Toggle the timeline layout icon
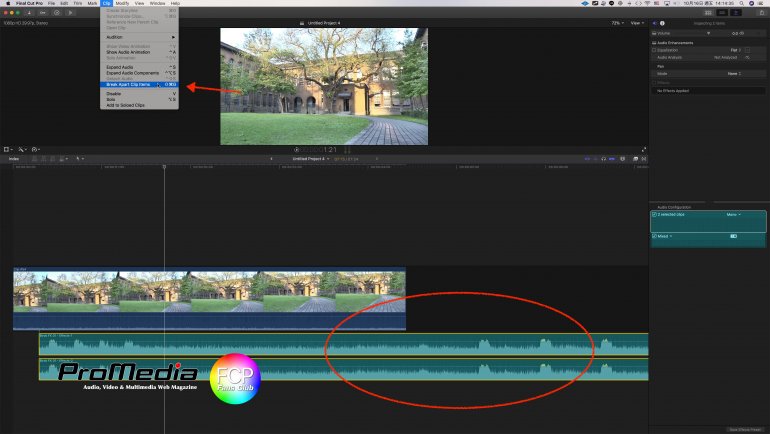 click(722, 13)
